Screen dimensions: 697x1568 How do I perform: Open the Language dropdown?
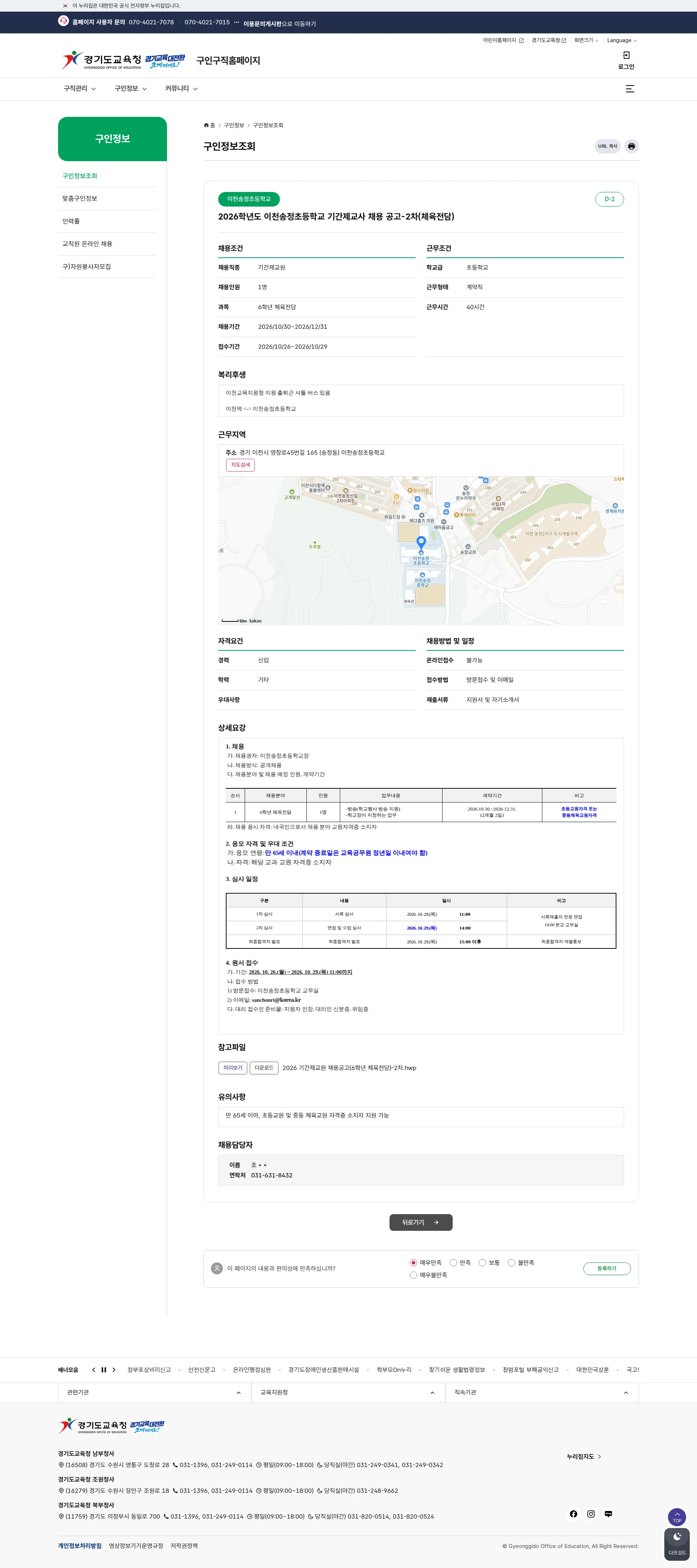pyautogui.click(x=621, y=40)
